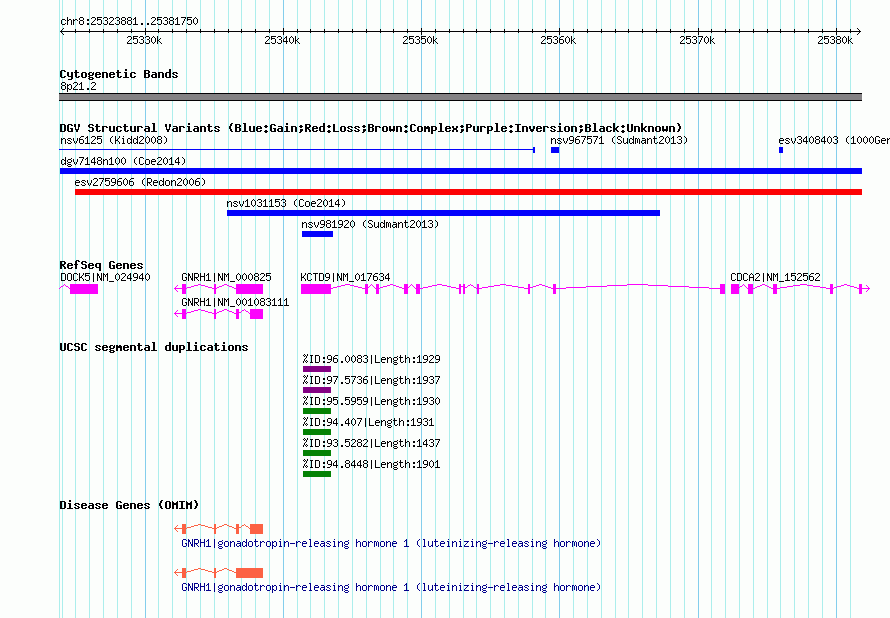
Task: Open the GNRH1|NM_000825 gene label
Action: 226,277
